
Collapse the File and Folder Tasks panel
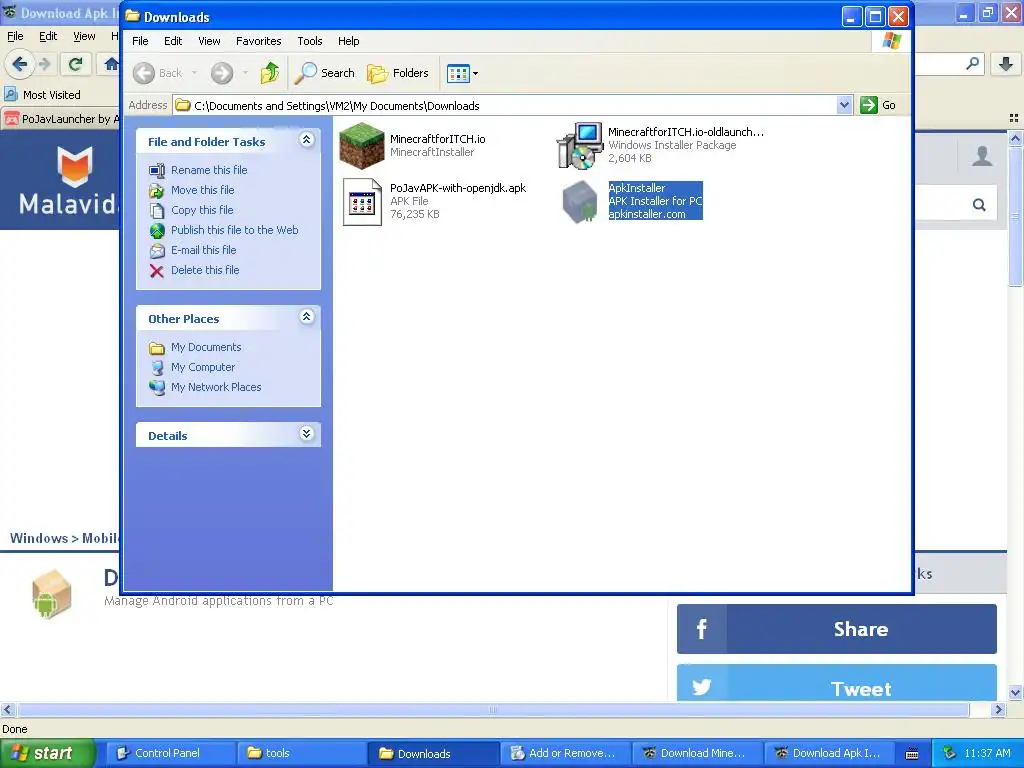click(306, 140)
